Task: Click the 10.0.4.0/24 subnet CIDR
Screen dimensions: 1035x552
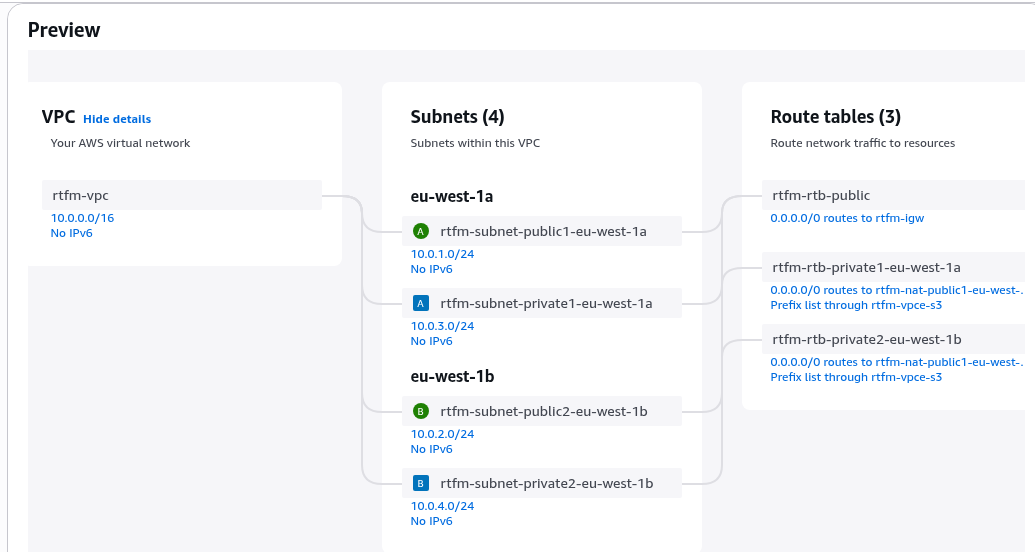Action: [x=442, y=506]
